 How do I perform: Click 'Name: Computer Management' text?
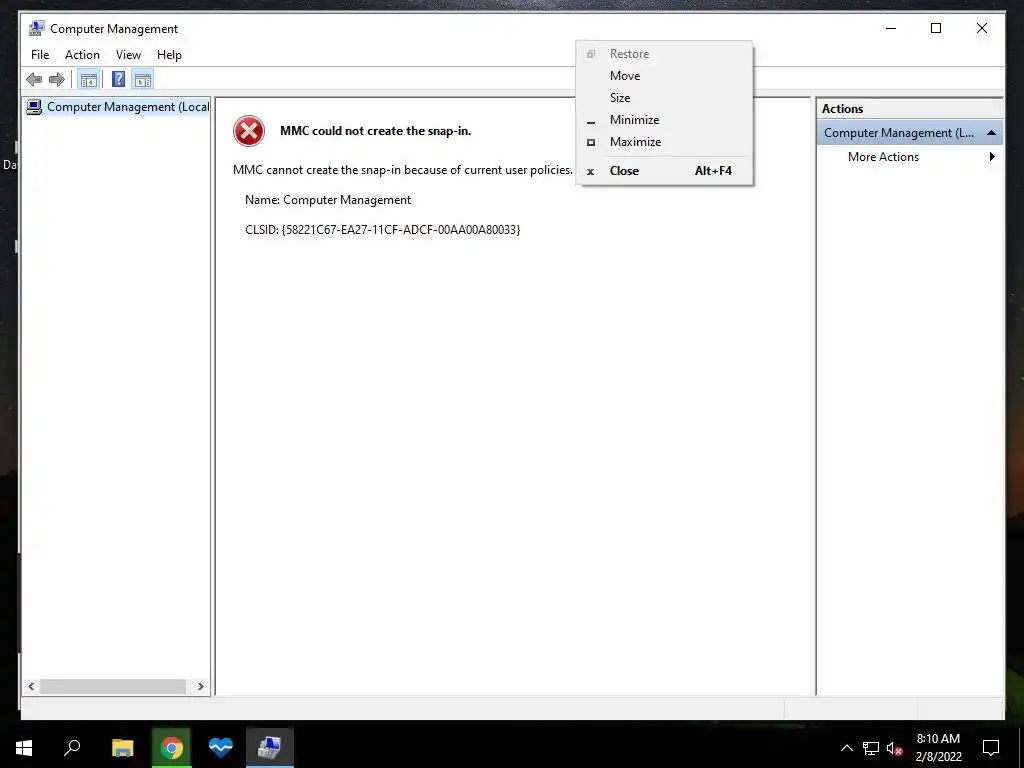click(328, 200)
